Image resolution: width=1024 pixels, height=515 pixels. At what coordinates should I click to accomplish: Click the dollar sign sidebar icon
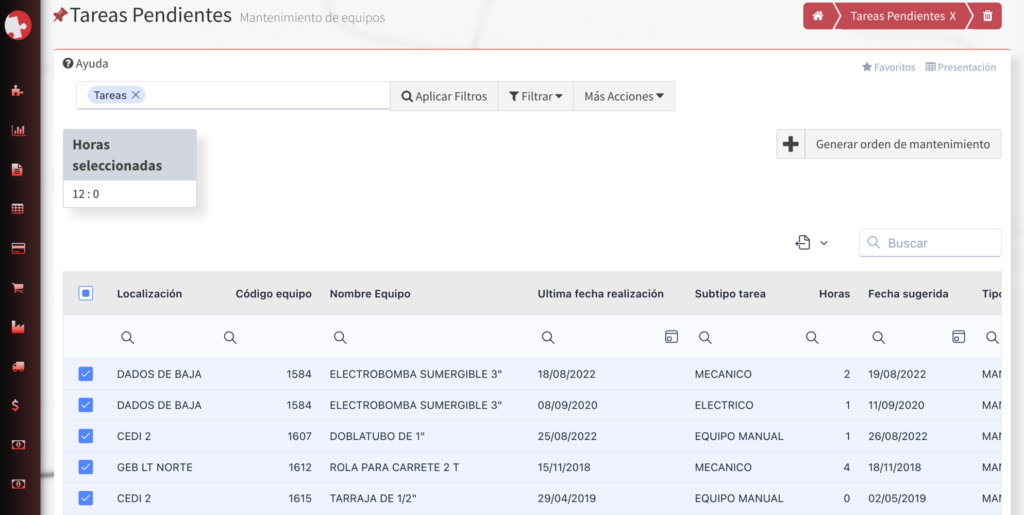[x=17, y=405]
